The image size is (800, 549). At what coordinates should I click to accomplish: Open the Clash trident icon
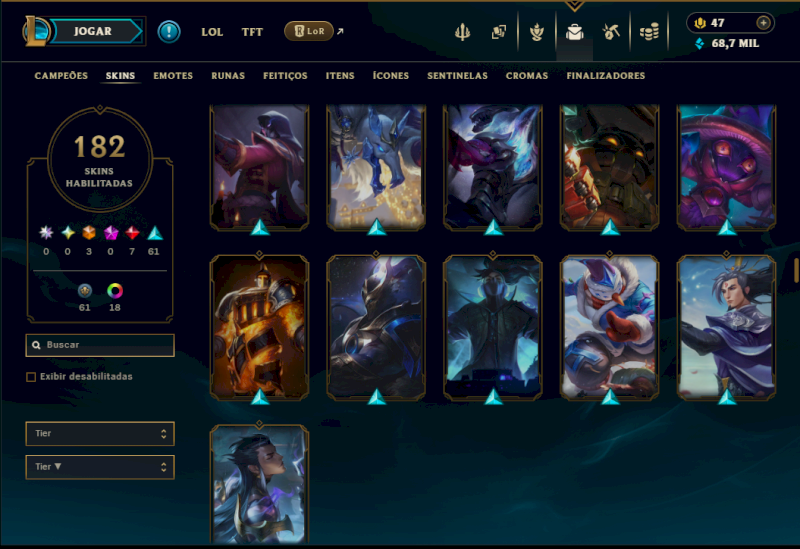(x=462, y=32)
